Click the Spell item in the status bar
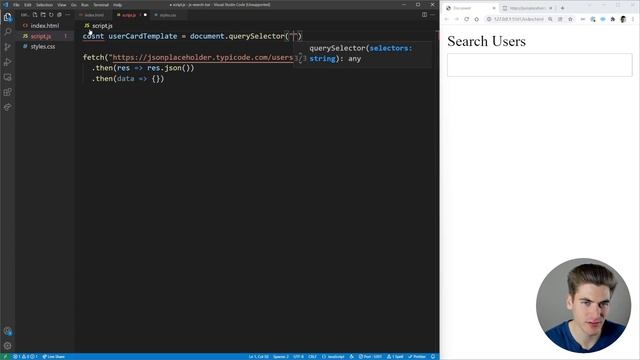Image resolution: width=640 pixels, height=360 pixels. [395, 357]
